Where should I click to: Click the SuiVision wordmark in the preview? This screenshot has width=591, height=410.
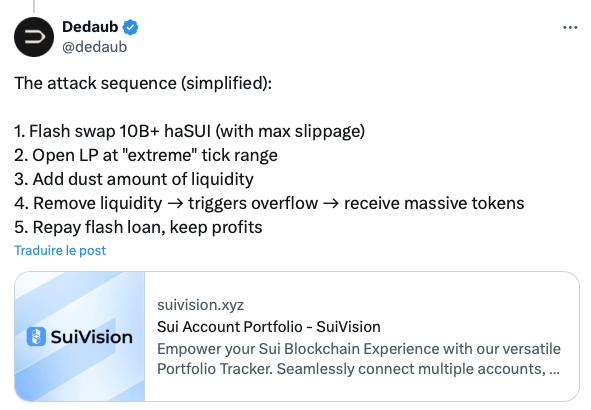92,337
